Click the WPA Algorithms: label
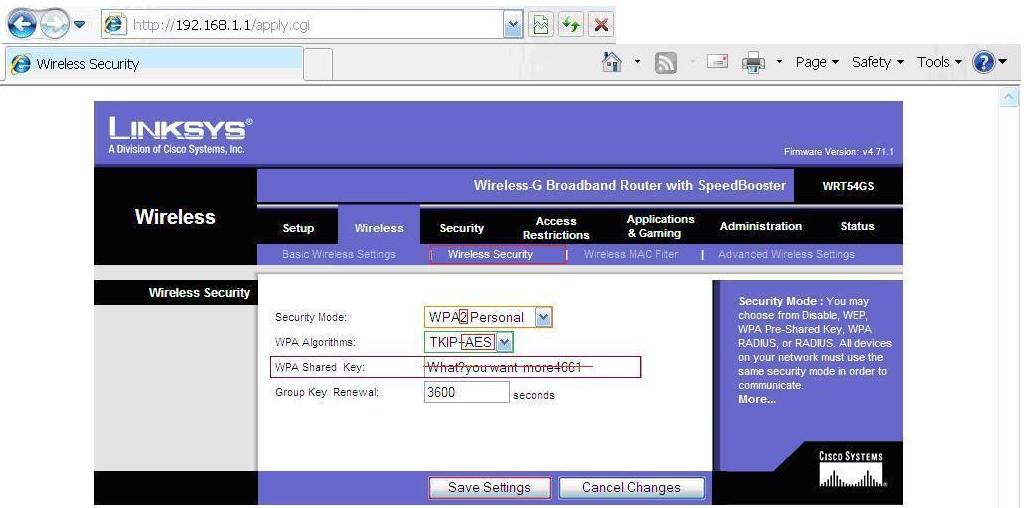The image size is (1024, 508). [x=315, y=342]
